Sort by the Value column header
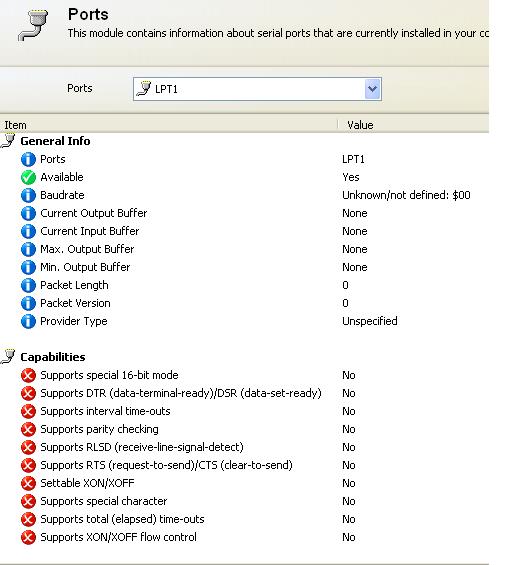The image size is (518, 565). (x=414, y=125)
